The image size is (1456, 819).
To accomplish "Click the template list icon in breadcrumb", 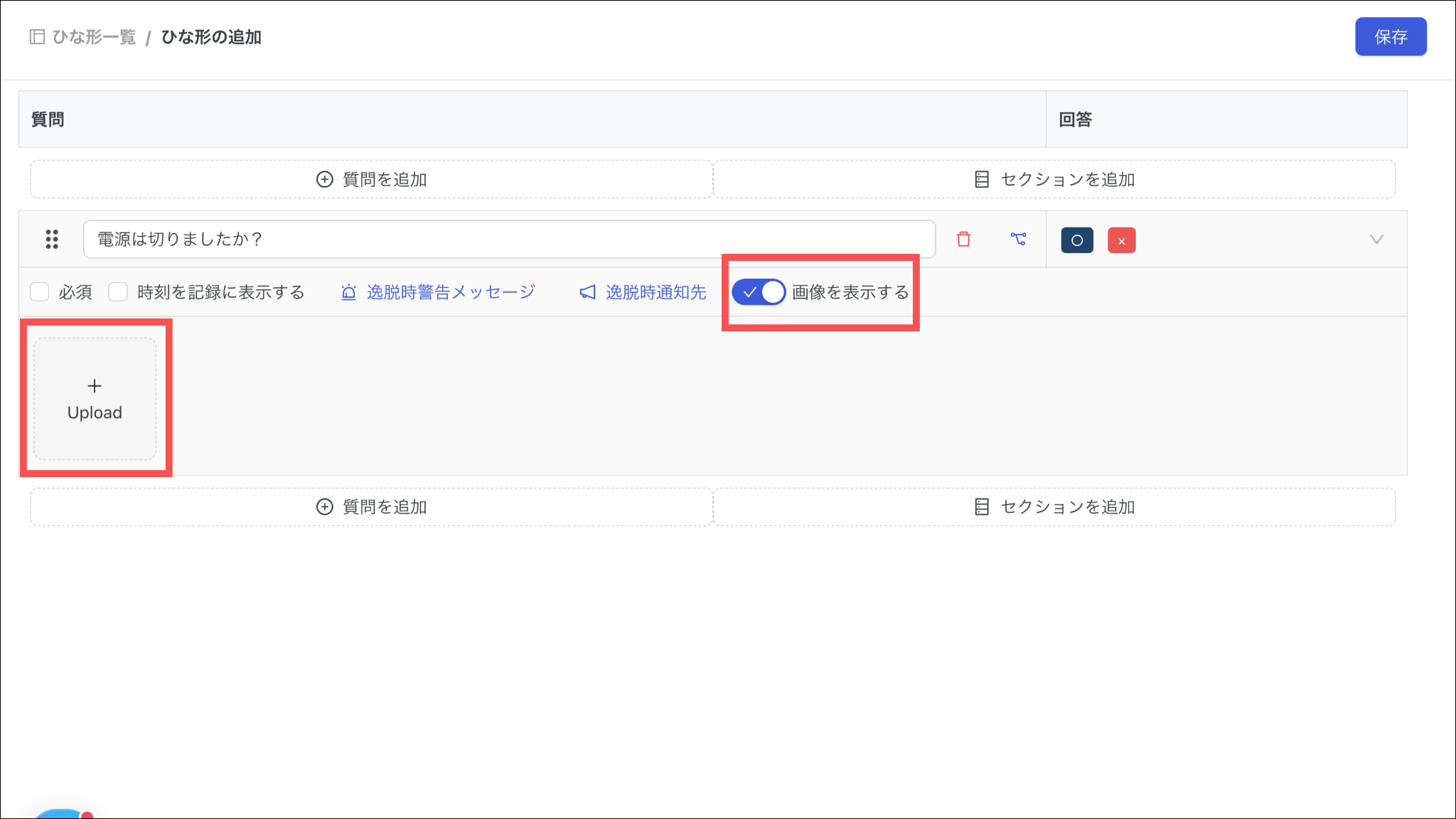I will click(37, 37).
